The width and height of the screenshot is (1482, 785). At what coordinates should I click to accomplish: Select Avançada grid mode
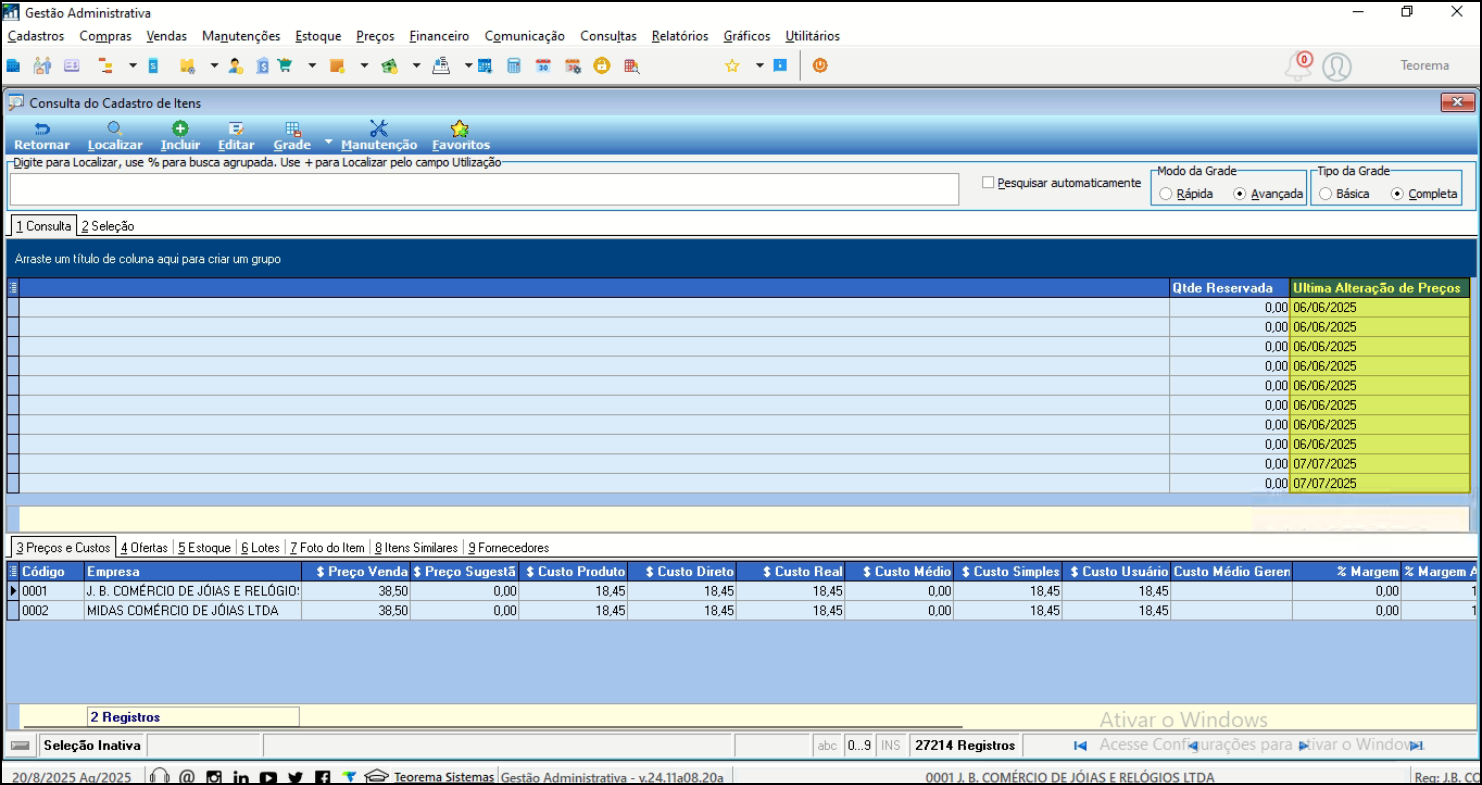(1240, 194)
